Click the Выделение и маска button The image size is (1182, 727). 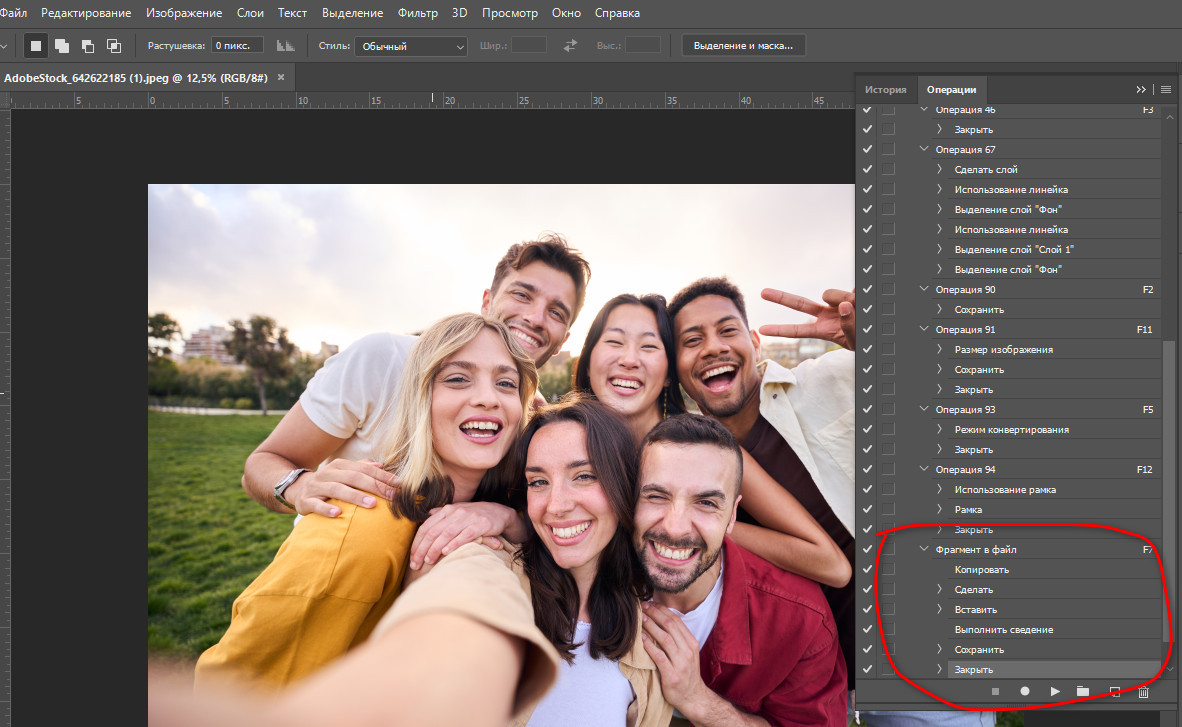(x=743, y=46)
